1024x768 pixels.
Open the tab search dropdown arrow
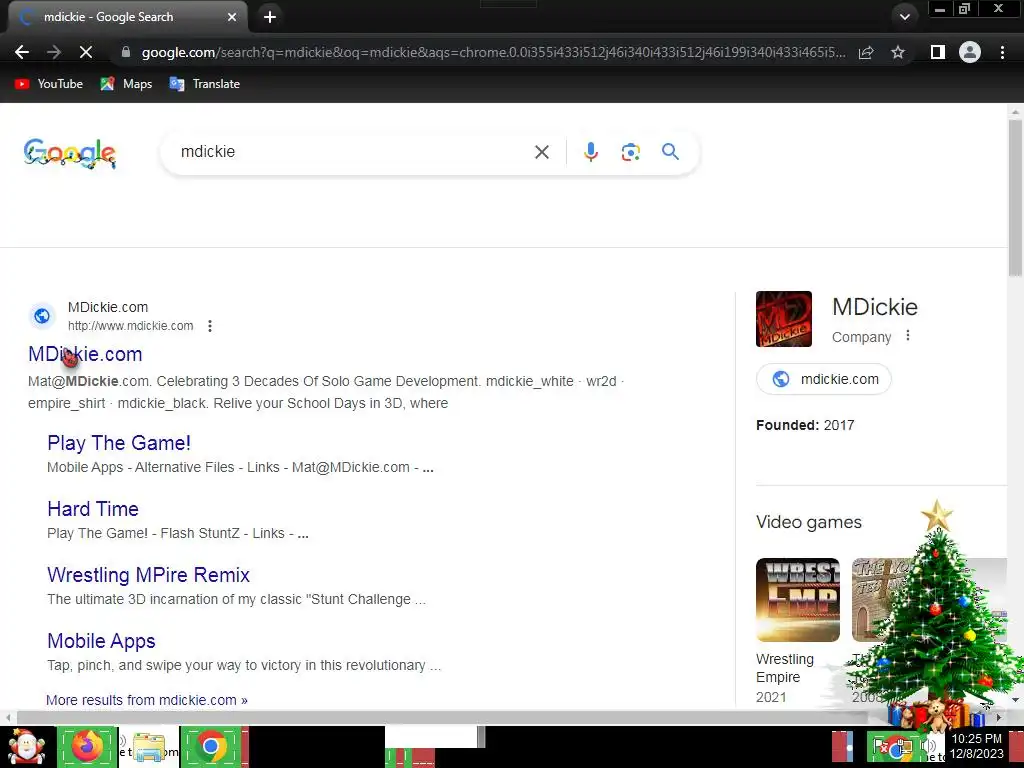(x=904, y=17)
